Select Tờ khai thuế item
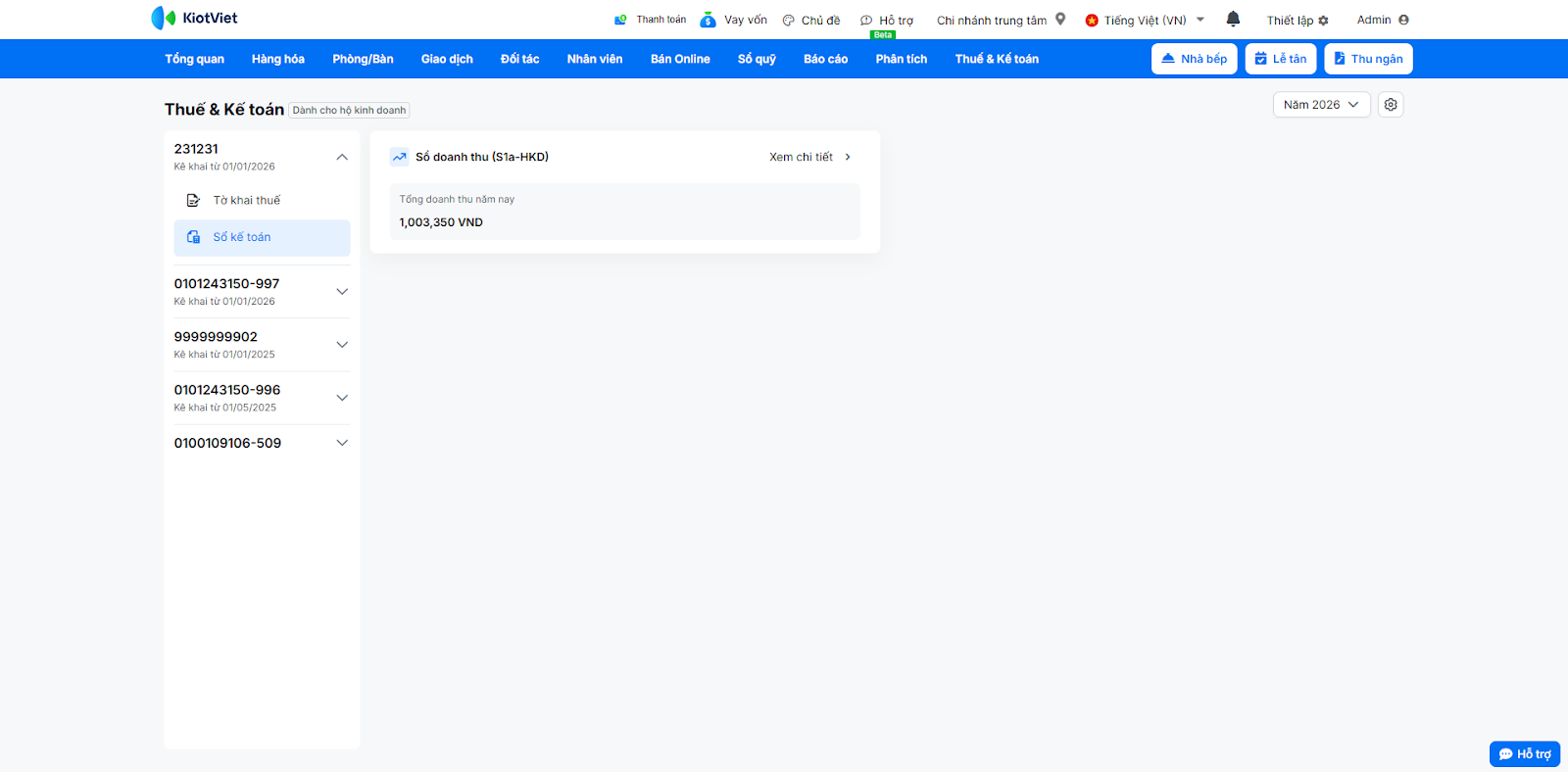This screenshot has width=1568, height=772. point(262,200)
